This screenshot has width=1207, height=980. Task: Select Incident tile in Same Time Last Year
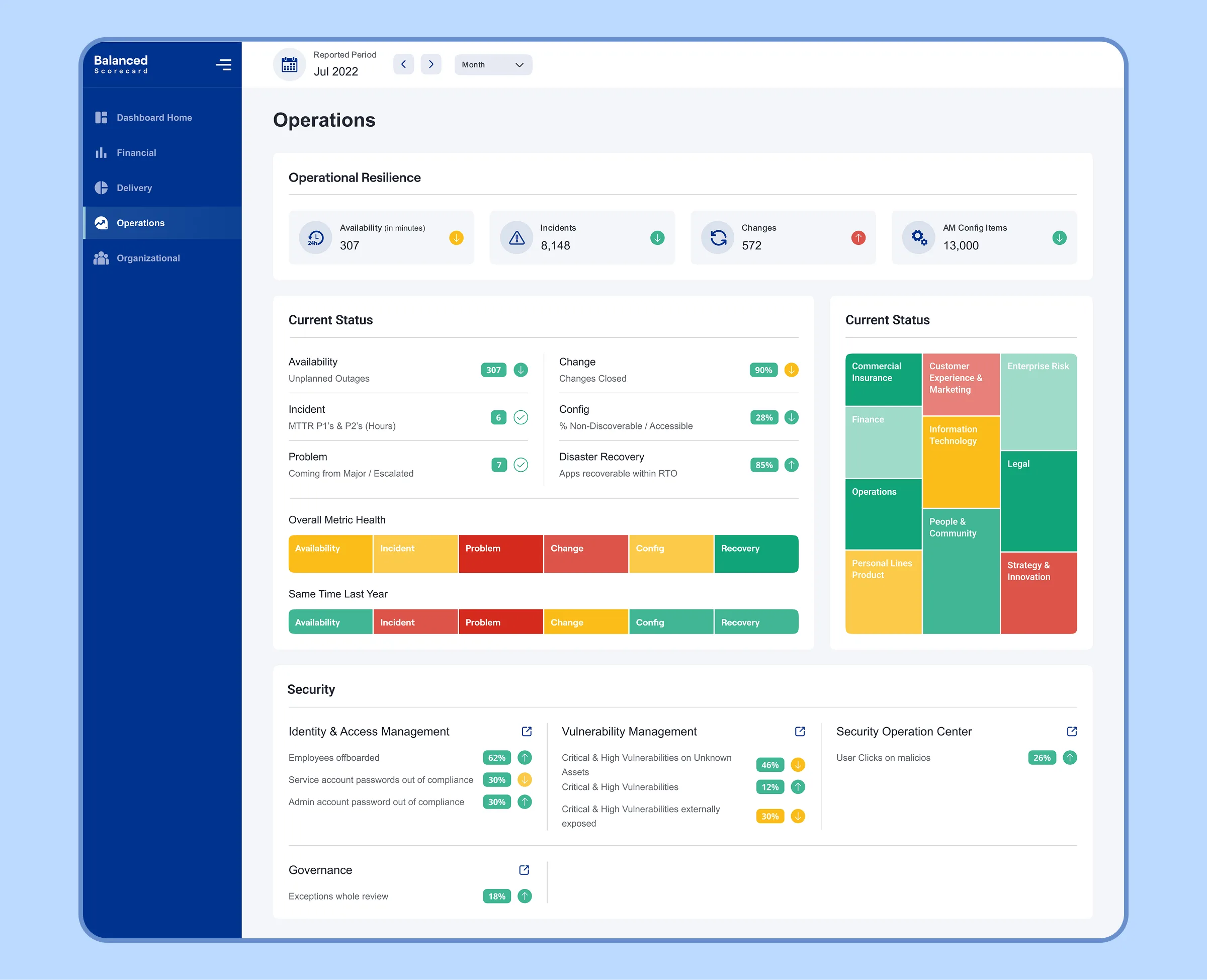point(415,621)
